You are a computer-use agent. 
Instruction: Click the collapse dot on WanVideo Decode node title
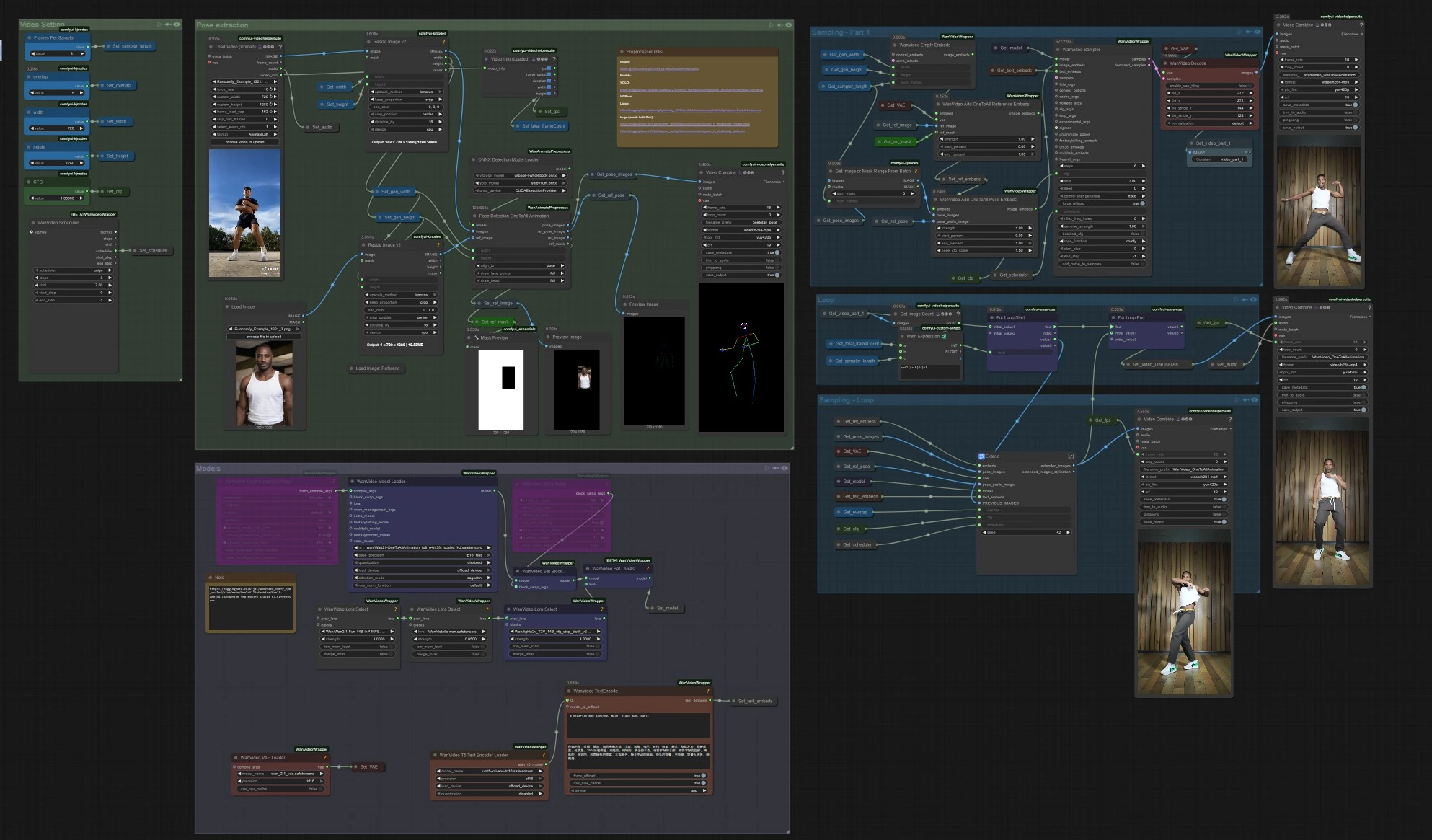click(x=1166, y=63)
